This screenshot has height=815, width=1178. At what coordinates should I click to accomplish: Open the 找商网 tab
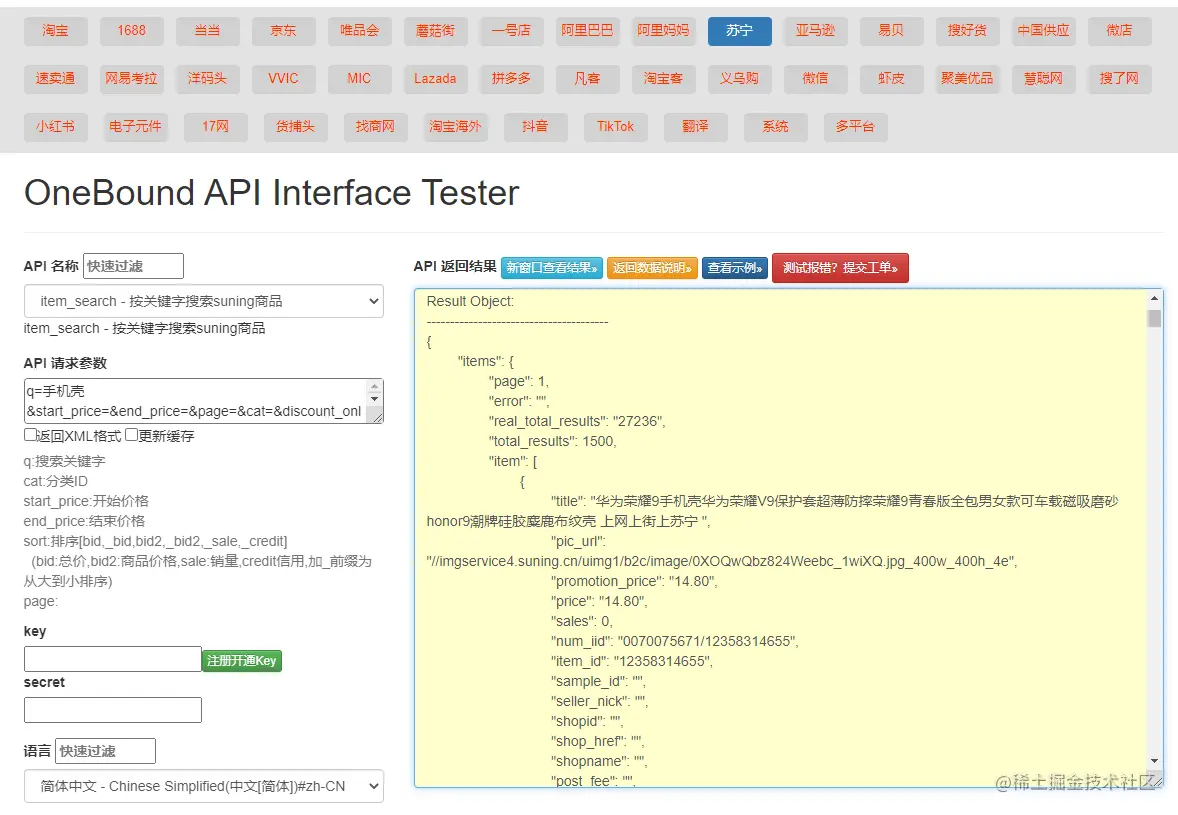[x=375, y=127]
